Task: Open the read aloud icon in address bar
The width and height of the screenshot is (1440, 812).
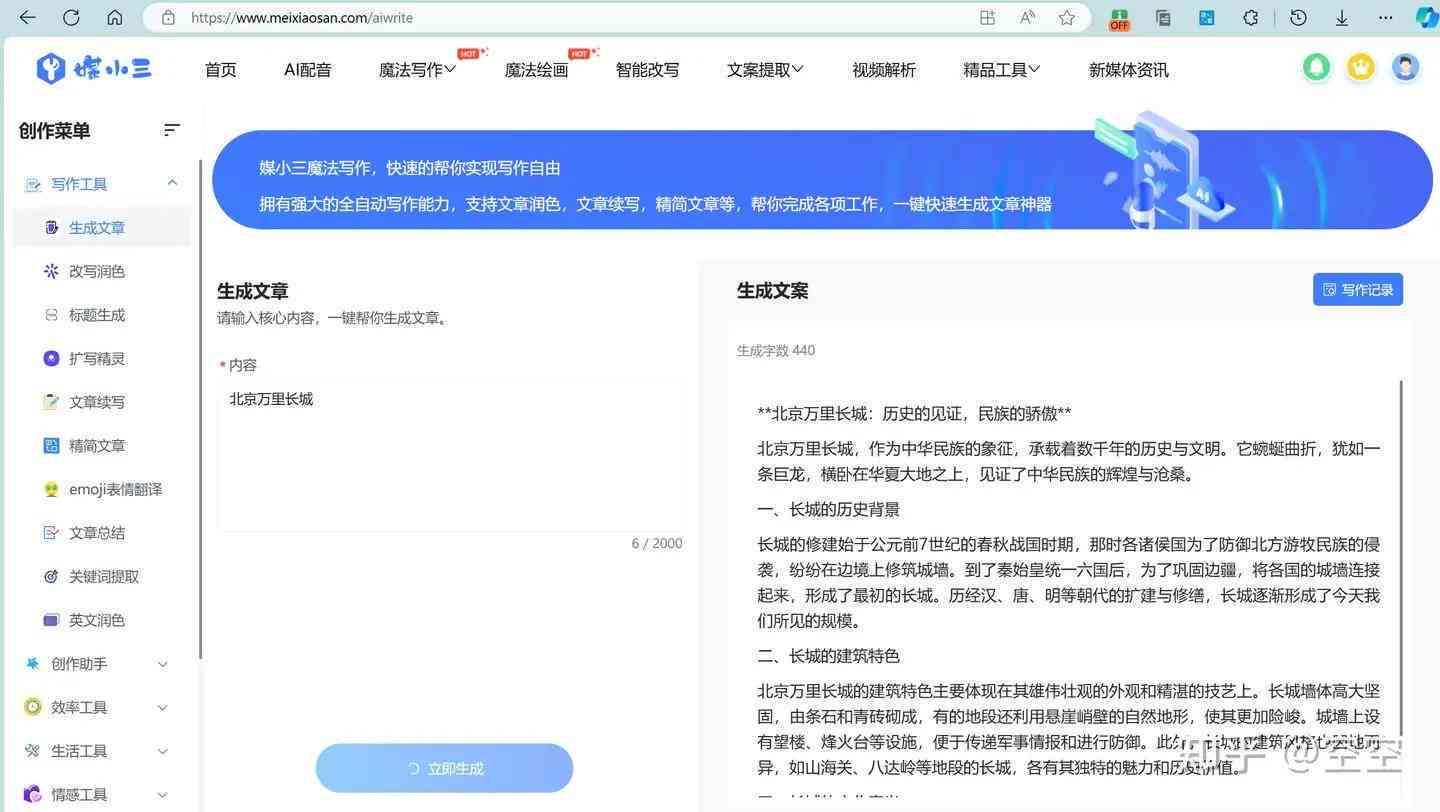Action: [1027, 17]
